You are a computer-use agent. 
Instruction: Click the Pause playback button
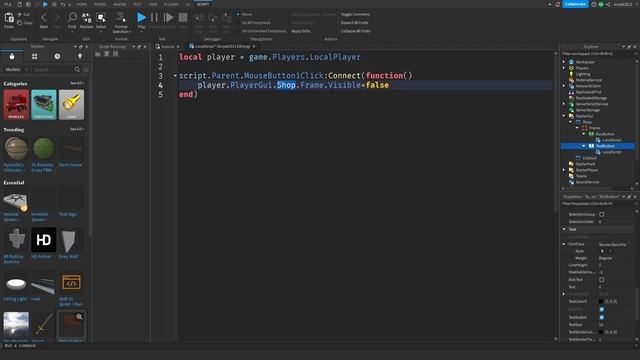click(154, 18)
